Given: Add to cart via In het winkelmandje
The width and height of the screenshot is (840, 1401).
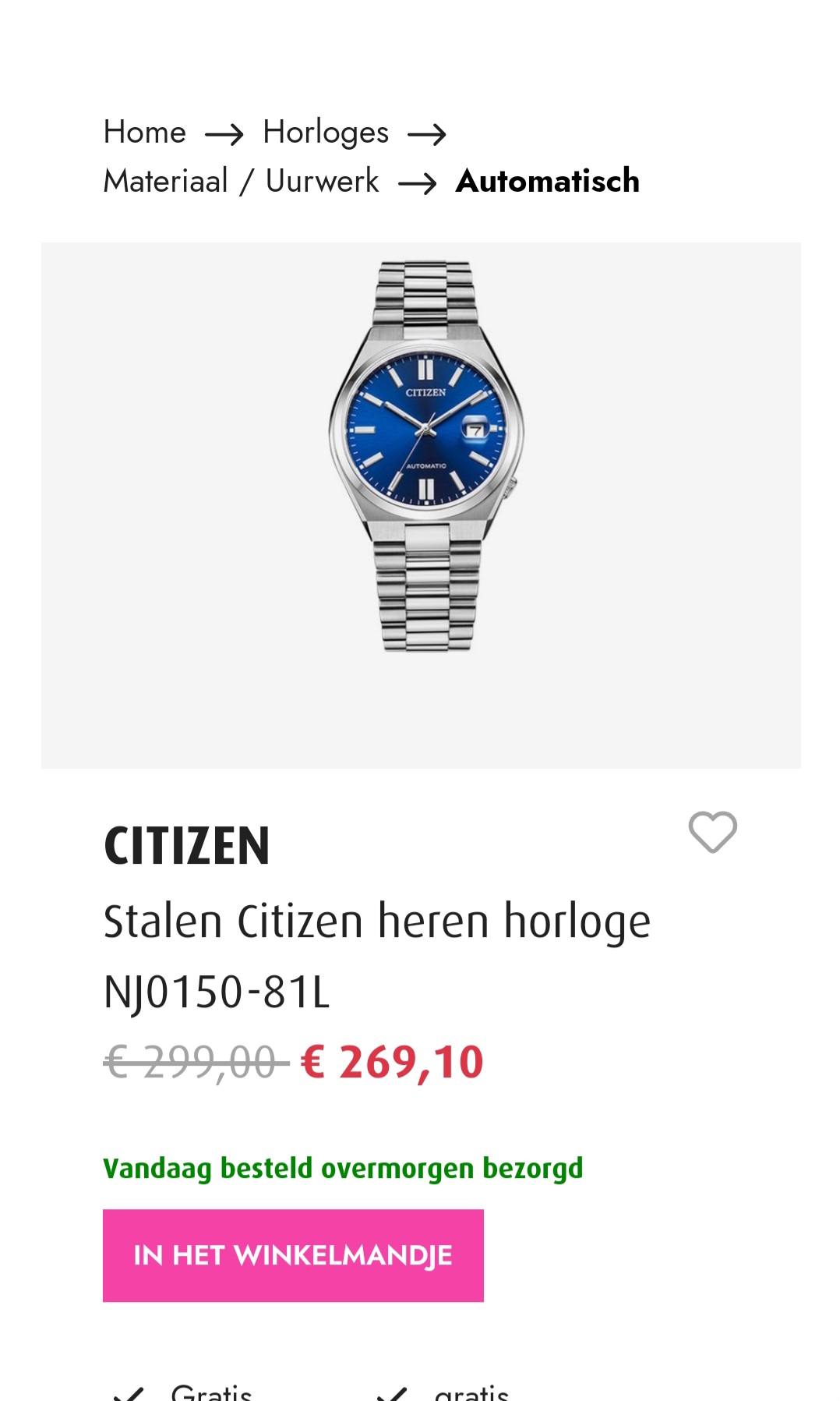Looking at the screenshot, I should pyautogui.click(x=293, y=1255).
